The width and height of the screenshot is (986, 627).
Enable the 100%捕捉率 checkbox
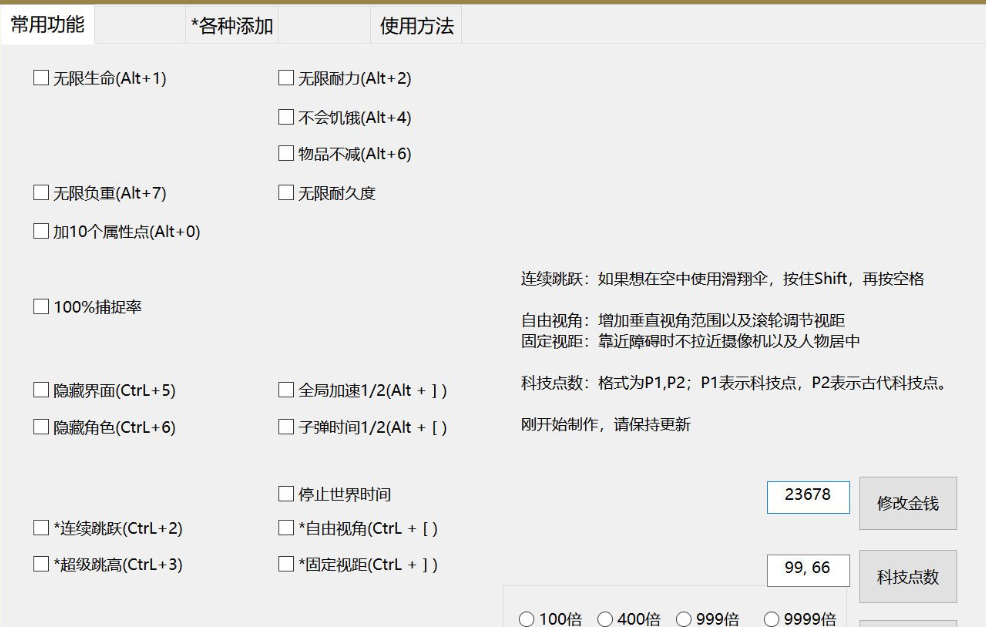41,307
